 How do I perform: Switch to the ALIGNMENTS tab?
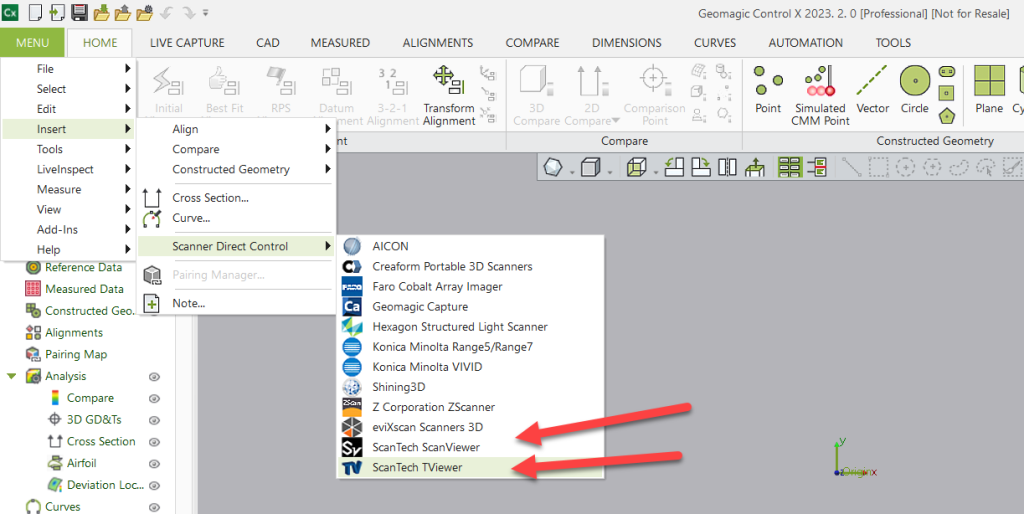438,42
